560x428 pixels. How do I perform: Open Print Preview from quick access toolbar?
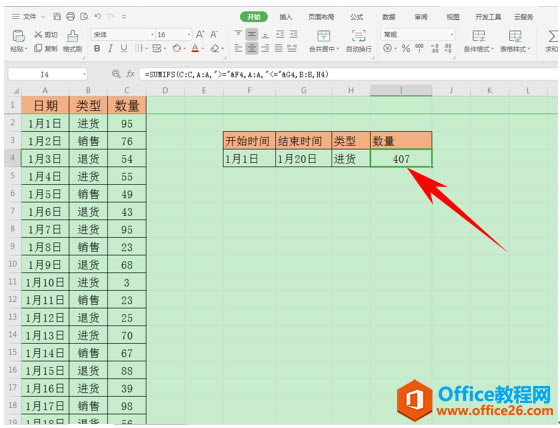tap(84, 16)
